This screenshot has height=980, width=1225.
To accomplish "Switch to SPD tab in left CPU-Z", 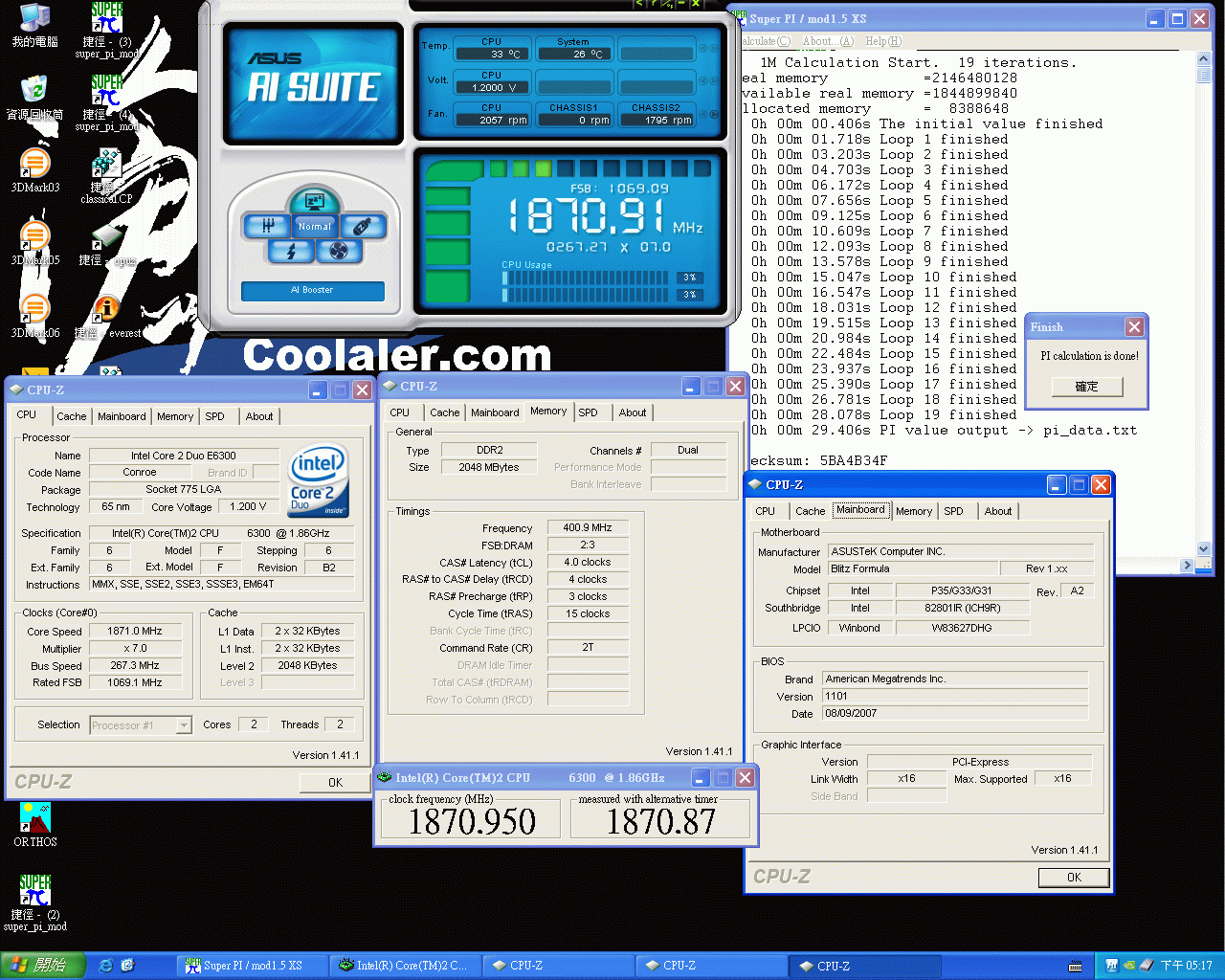I will click(x=214, y=416).
